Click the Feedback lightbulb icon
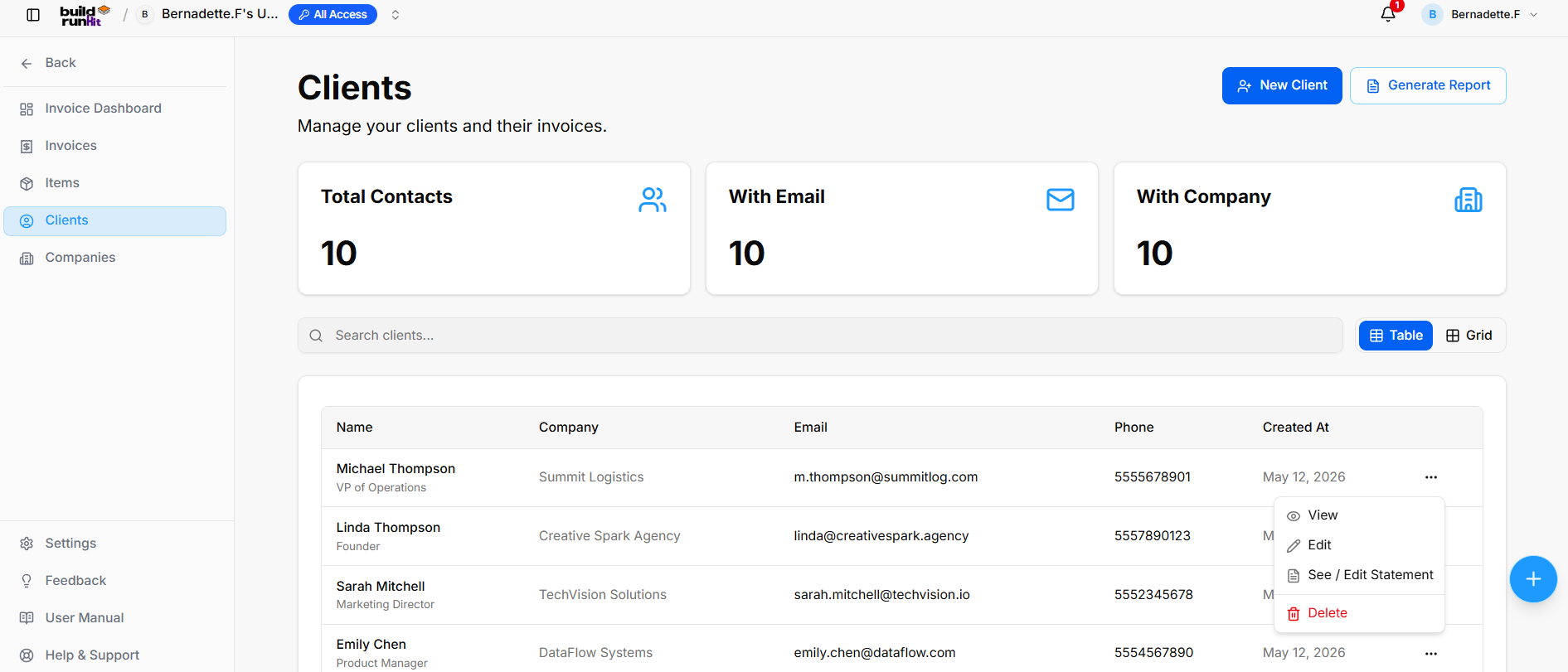 coord(27,581)
